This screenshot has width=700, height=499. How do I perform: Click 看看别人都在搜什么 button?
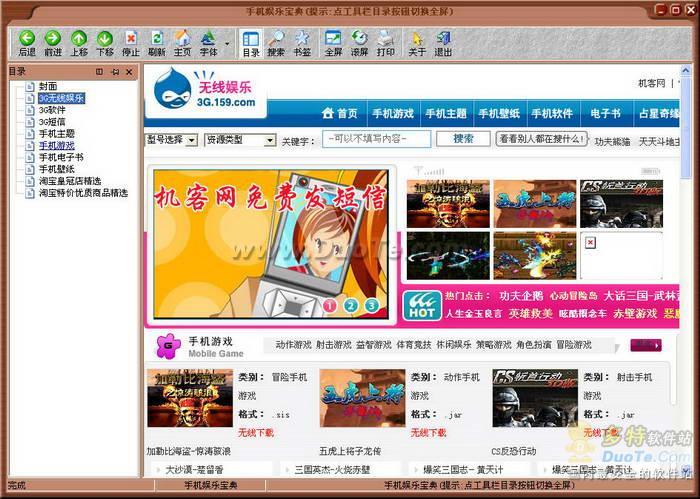coord(542,139)
